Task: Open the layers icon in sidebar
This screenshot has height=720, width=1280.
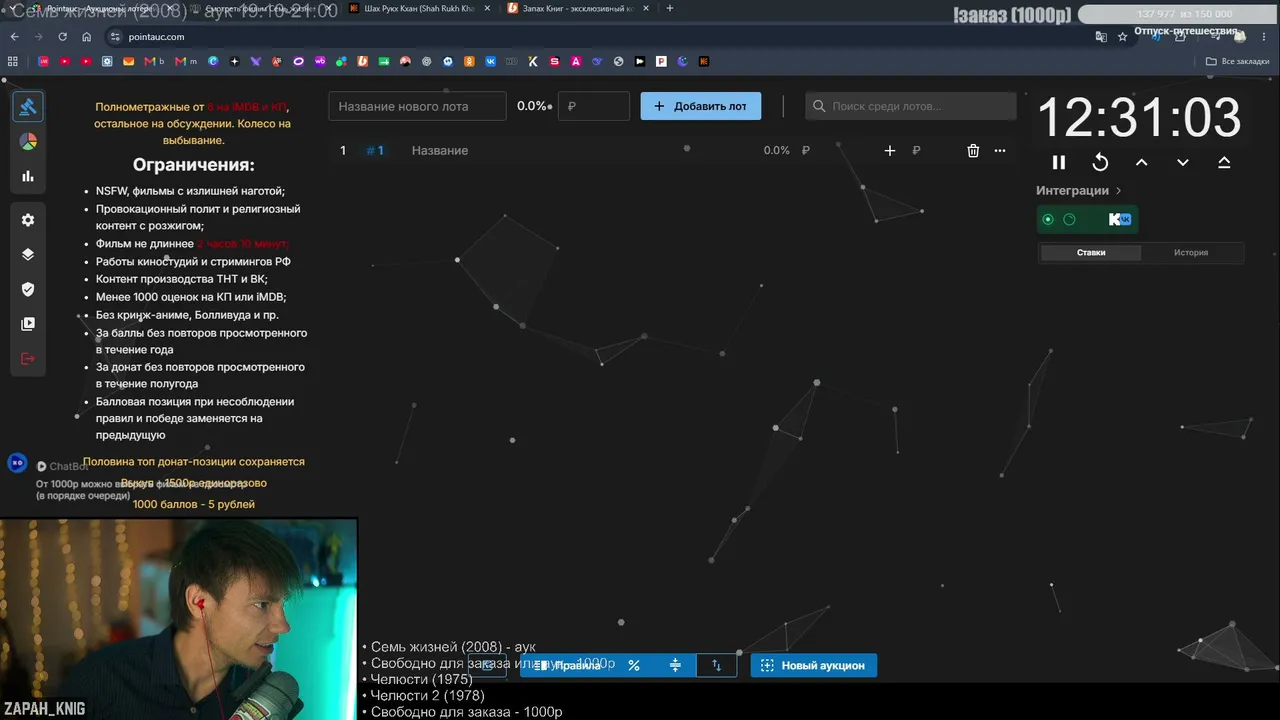Action: tap(28, 254)
